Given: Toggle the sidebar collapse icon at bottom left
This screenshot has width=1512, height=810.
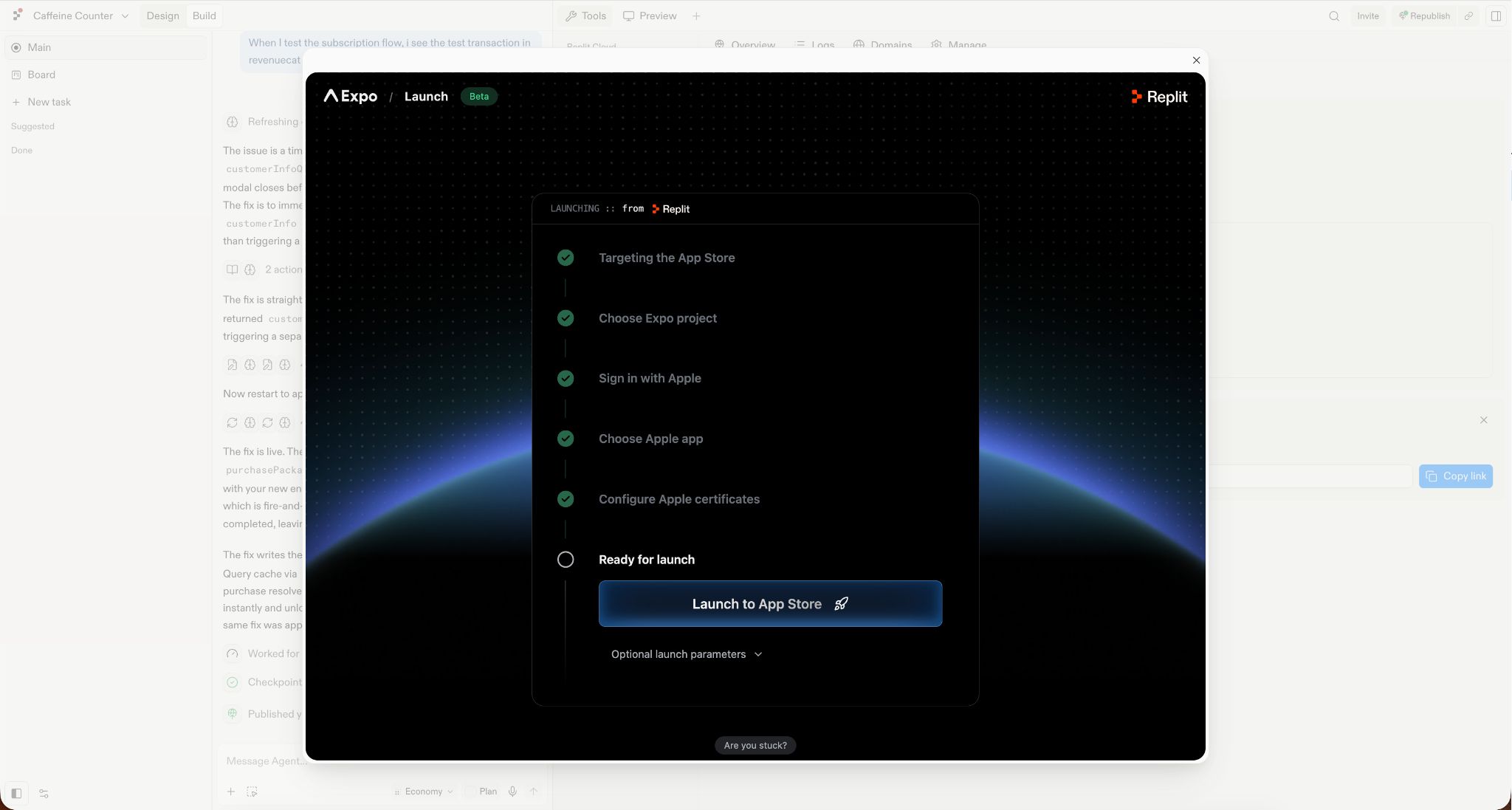Looking at the screenshot, I should click(x=16, y=794).
